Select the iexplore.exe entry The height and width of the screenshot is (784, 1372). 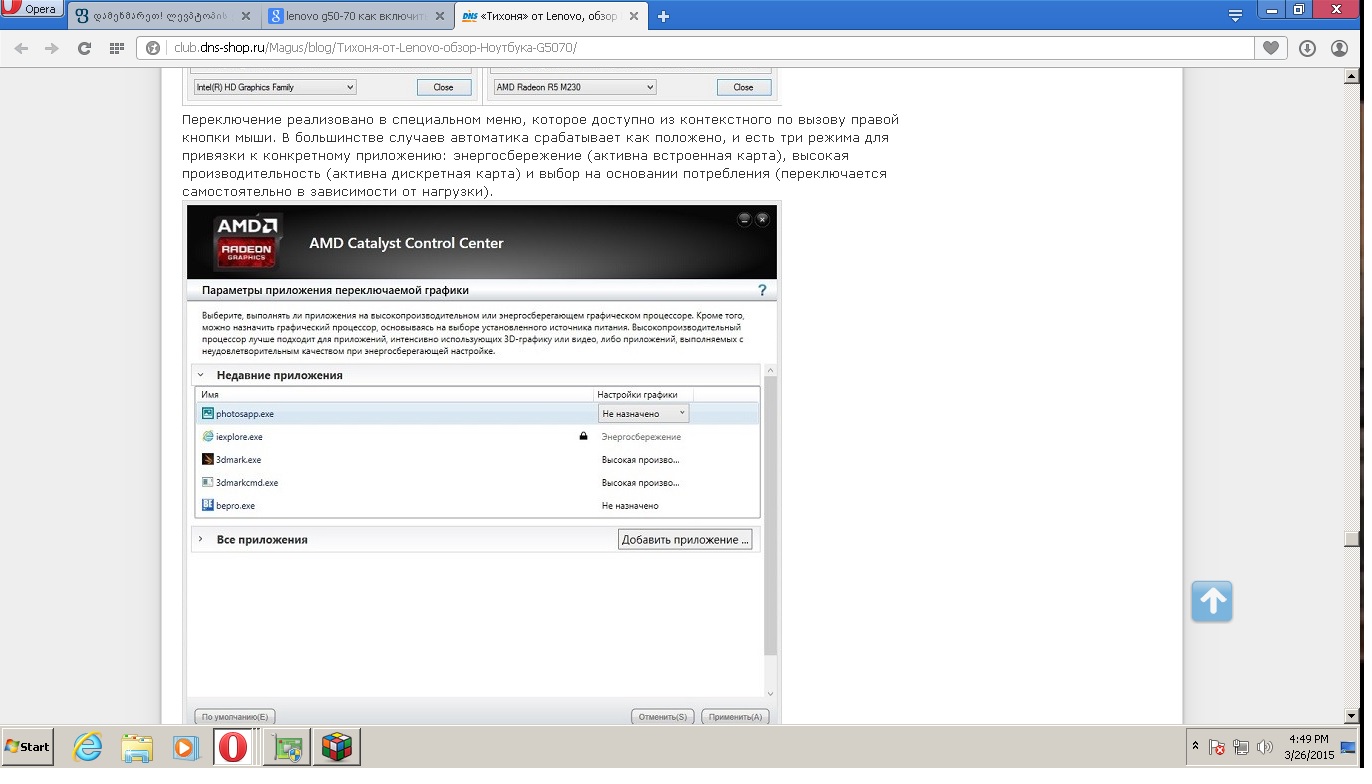point(239,437)
